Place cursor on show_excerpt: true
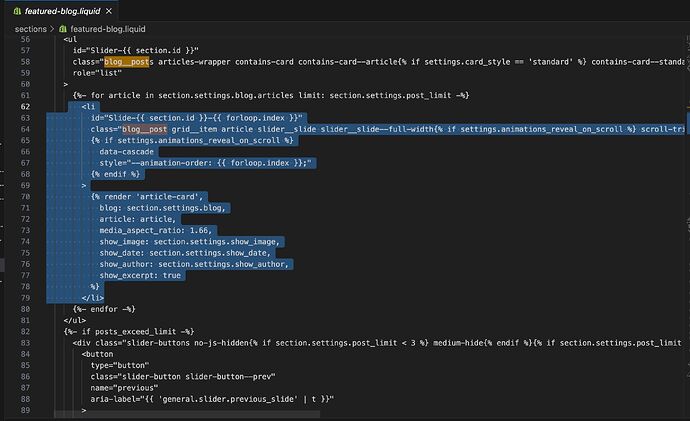This screenshot has height=421, width=690. [140, 275]
